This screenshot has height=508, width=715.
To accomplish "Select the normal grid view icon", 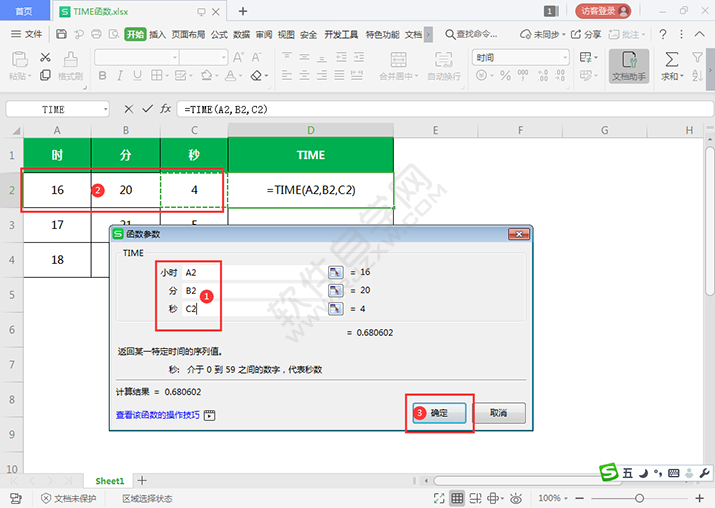I will tap(457, 498).
